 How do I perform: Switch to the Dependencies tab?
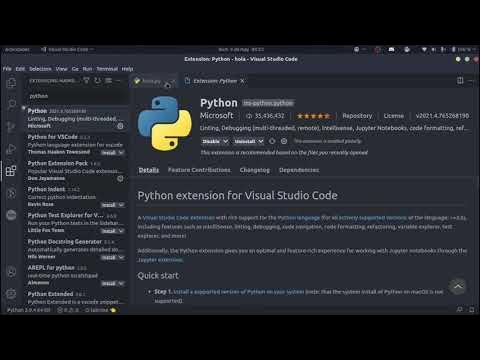pos(299,170)
